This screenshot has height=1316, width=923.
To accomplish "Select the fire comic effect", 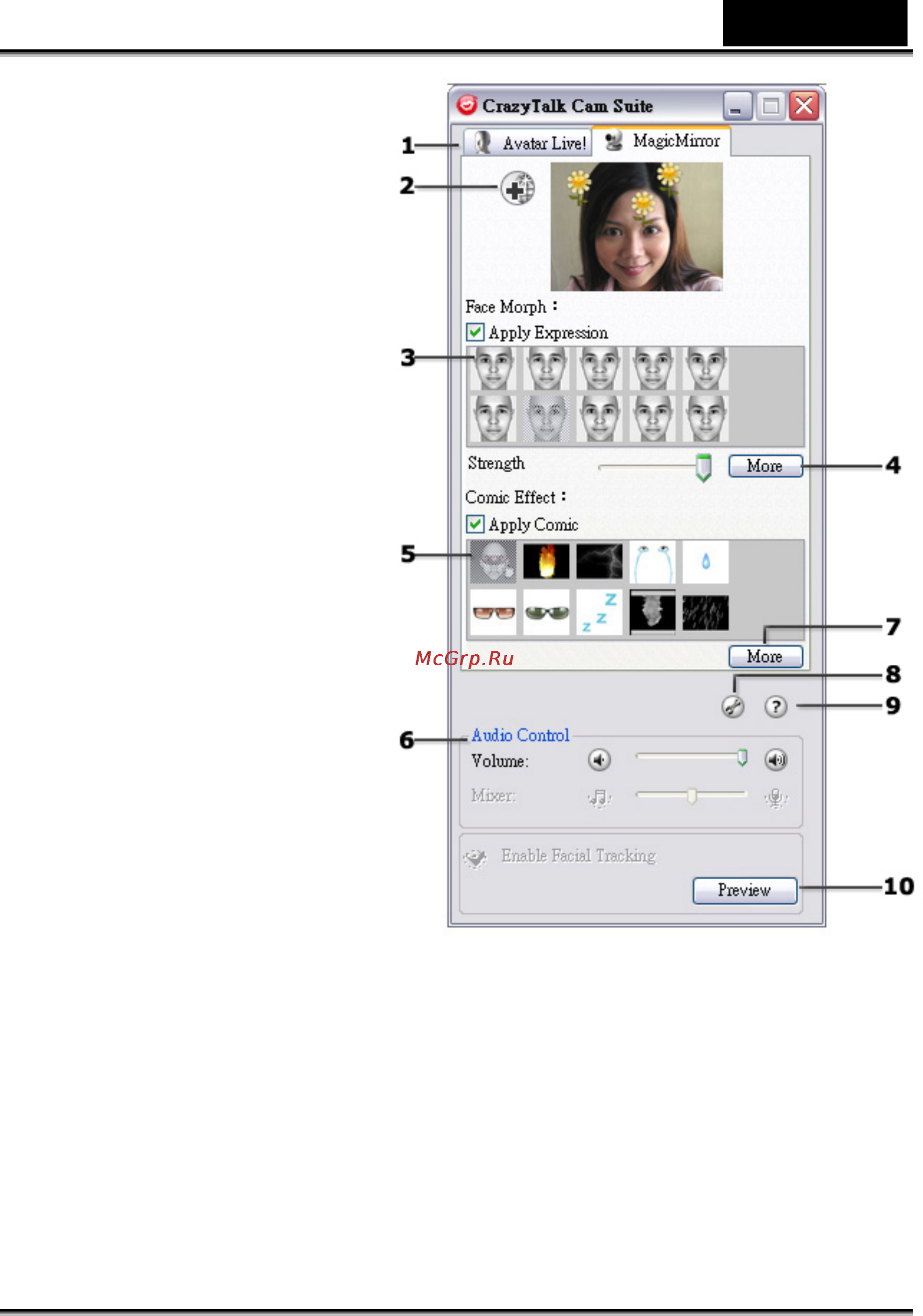I will coord(546,562).
